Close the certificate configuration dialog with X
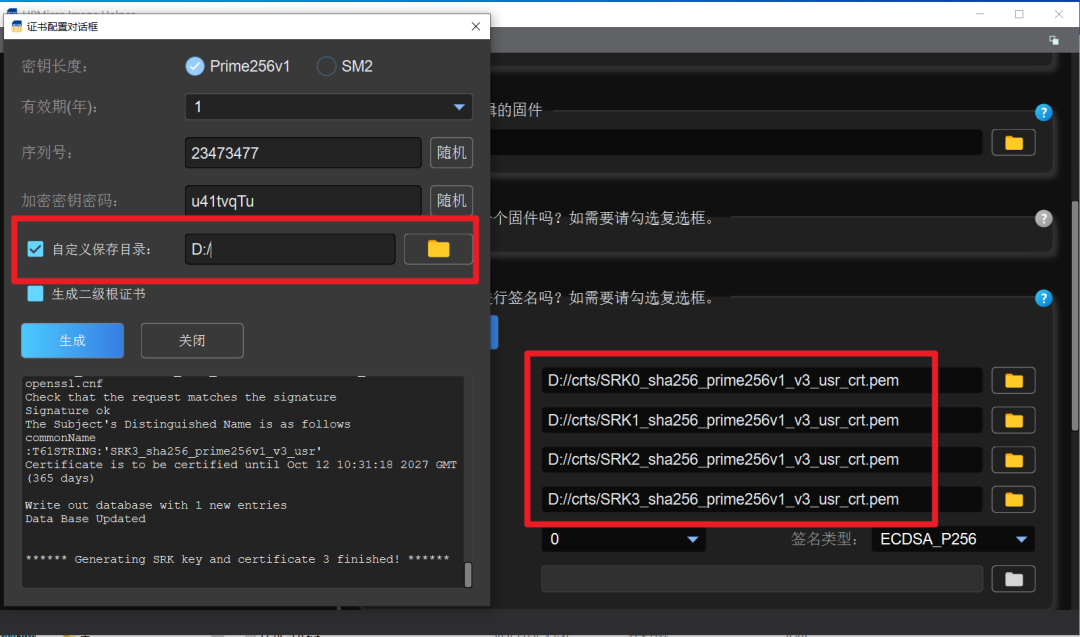 [475, 26]
